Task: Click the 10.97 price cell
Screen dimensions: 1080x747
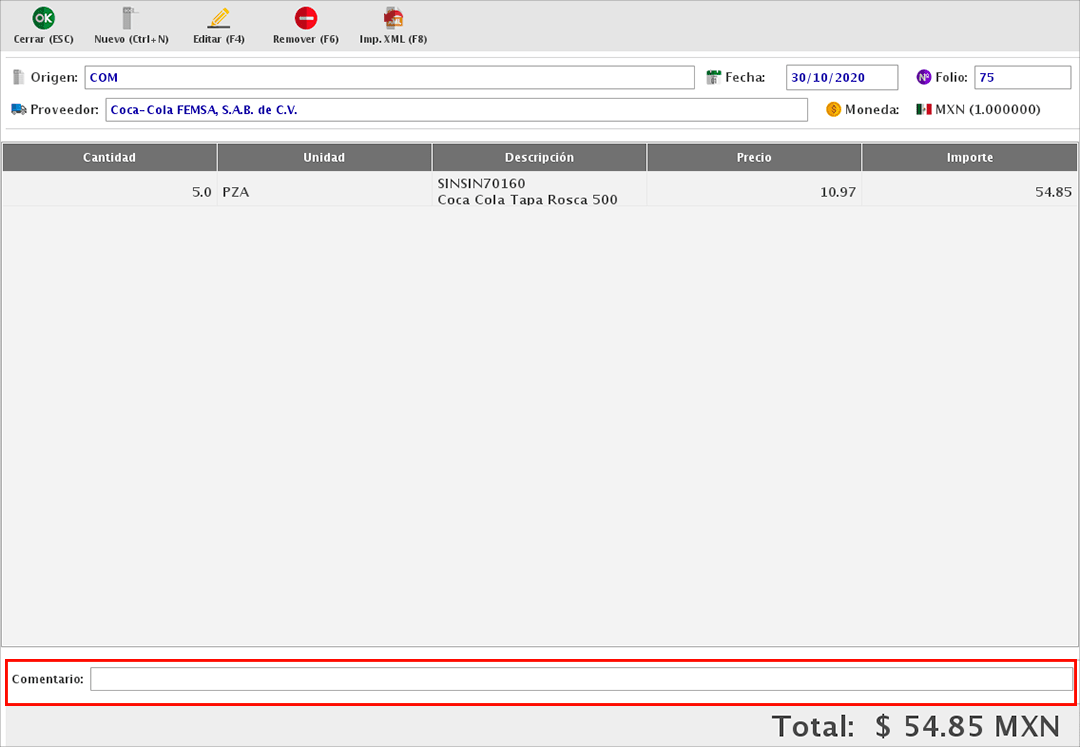Action: 754,191
